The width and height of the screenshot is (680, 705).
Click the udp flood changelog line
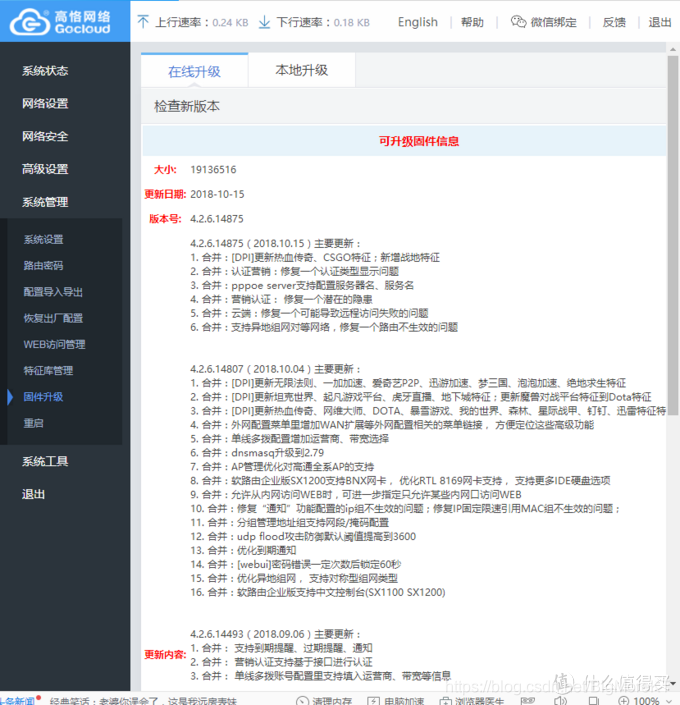[x=303, y=536]
